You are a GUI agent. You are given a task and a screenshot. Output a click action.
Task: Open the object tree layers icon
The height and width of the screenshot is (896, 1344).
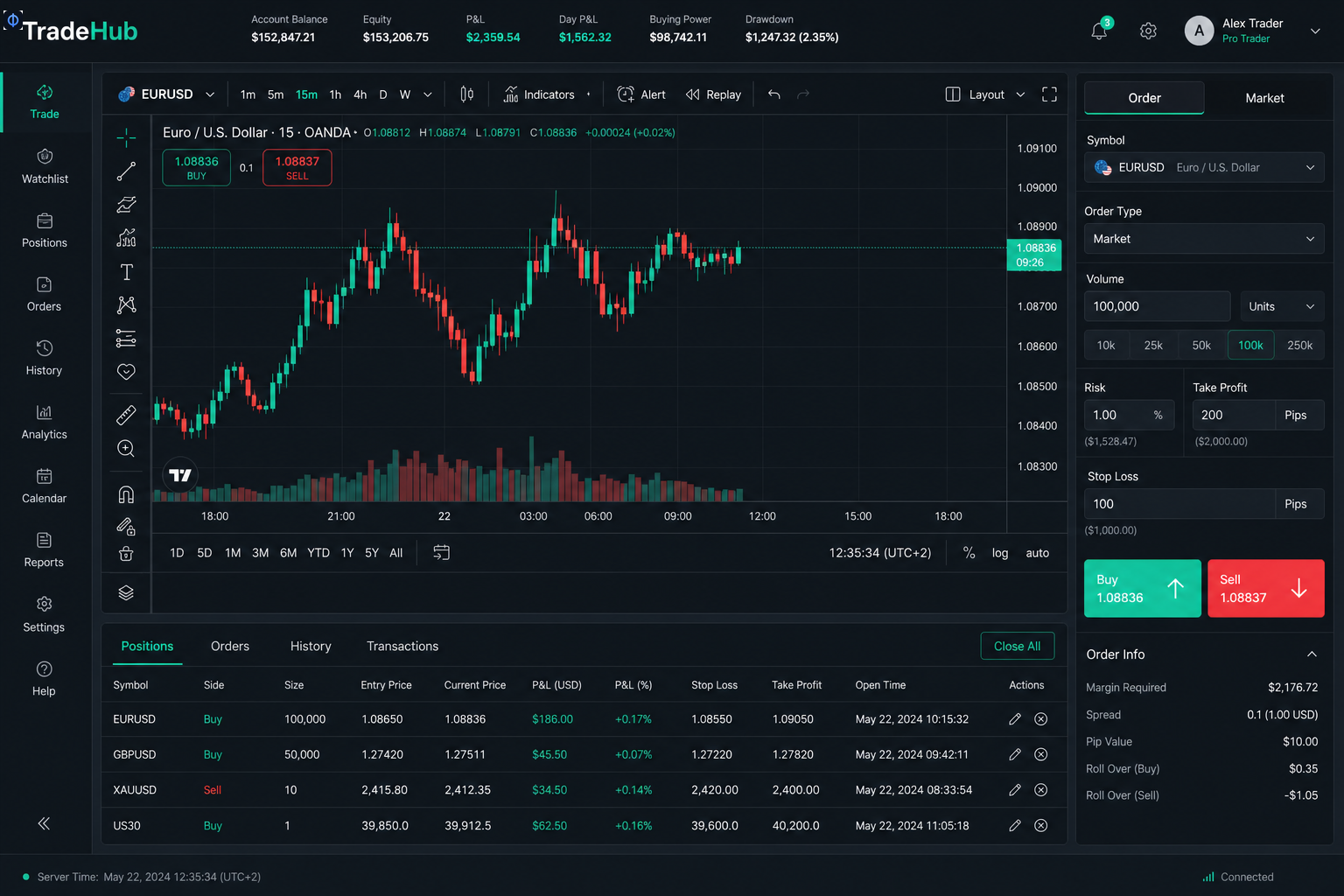pos(126,592)
